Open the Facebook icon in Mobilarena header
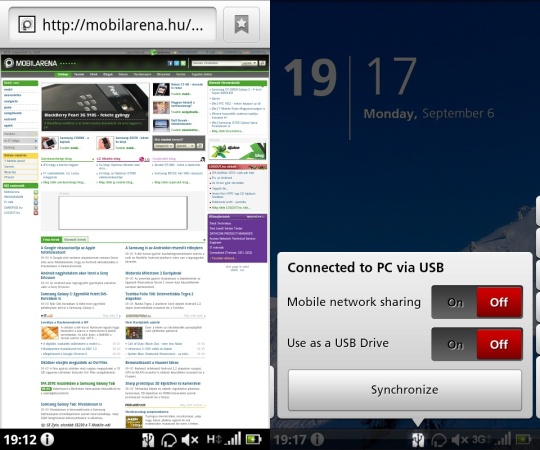The image size is (540, 450). point(170,63)
